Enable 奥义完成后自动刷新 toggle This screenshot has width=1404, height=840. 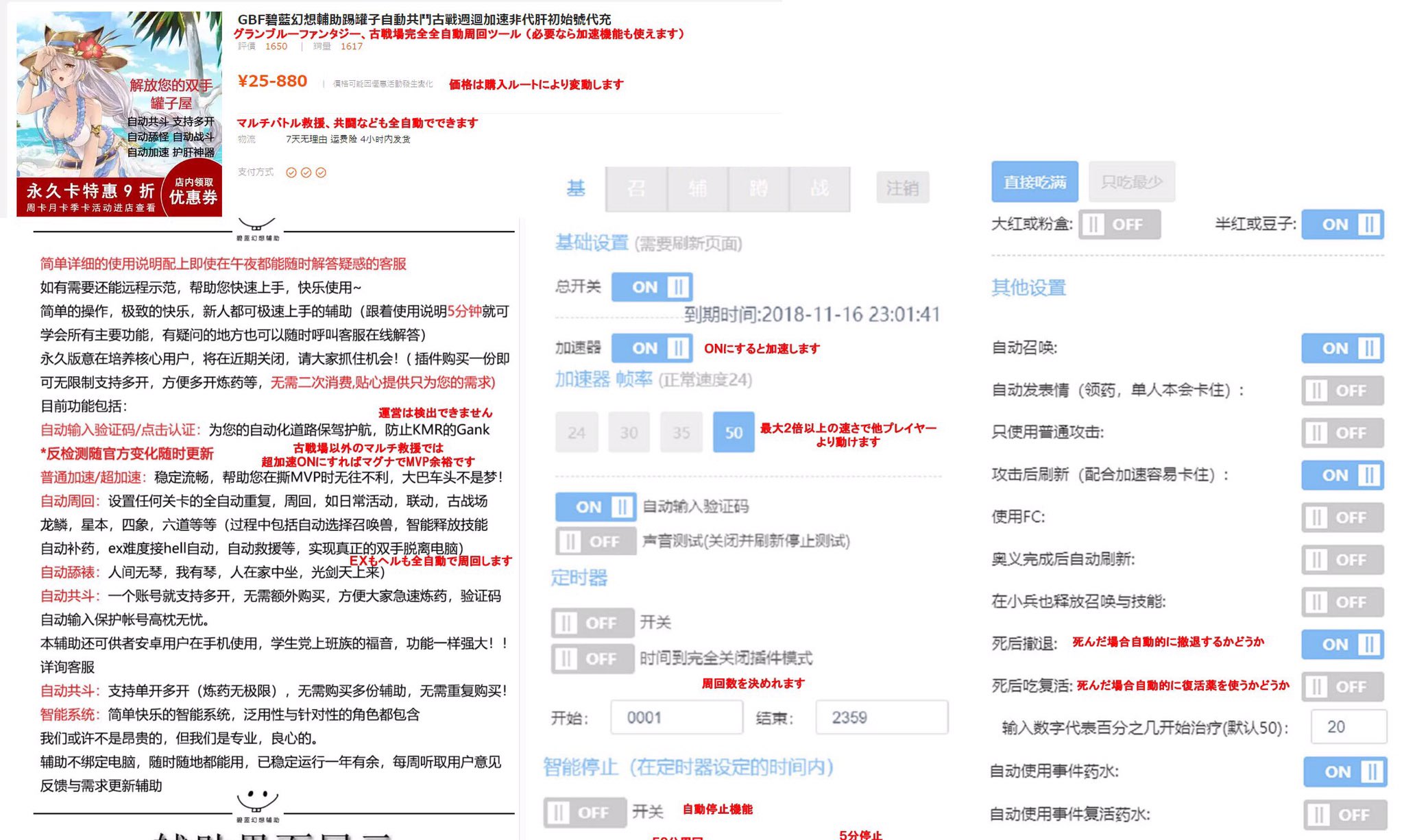(1342, 560)
